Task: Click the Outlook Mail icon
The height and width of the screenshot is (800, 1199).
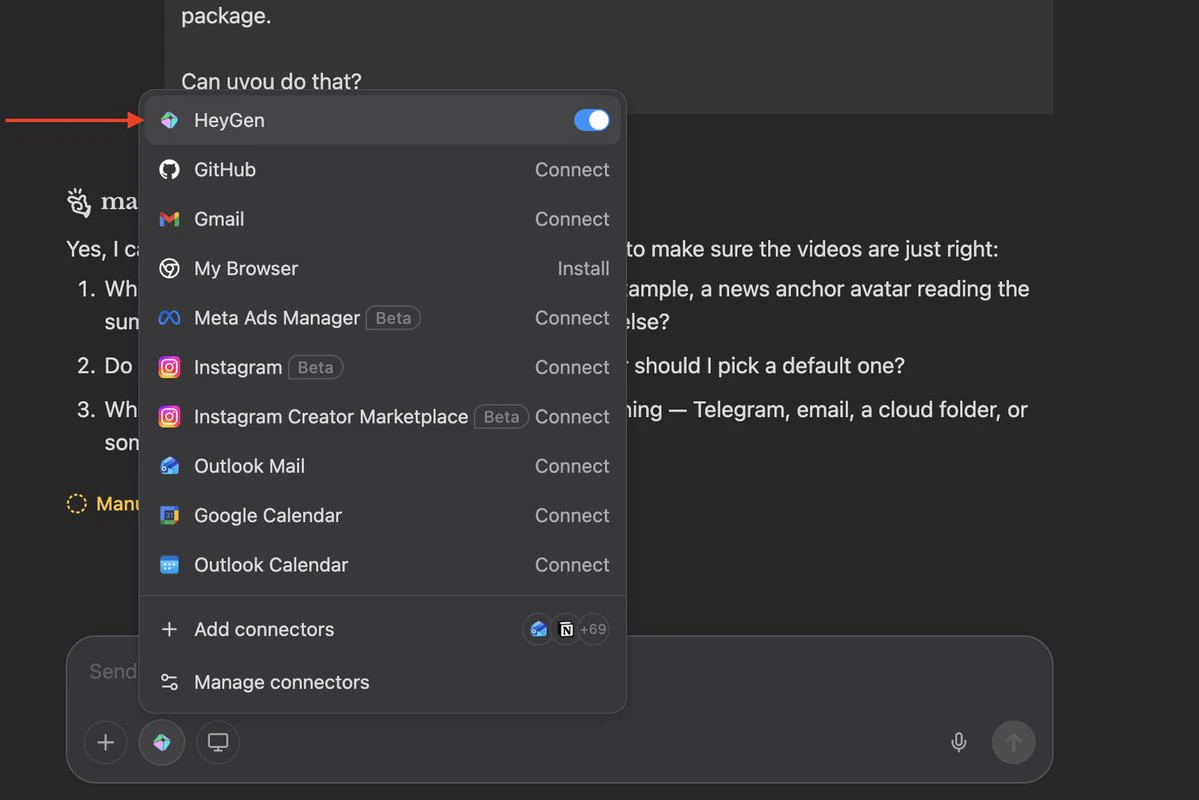Action: click(x=169, y=466)
